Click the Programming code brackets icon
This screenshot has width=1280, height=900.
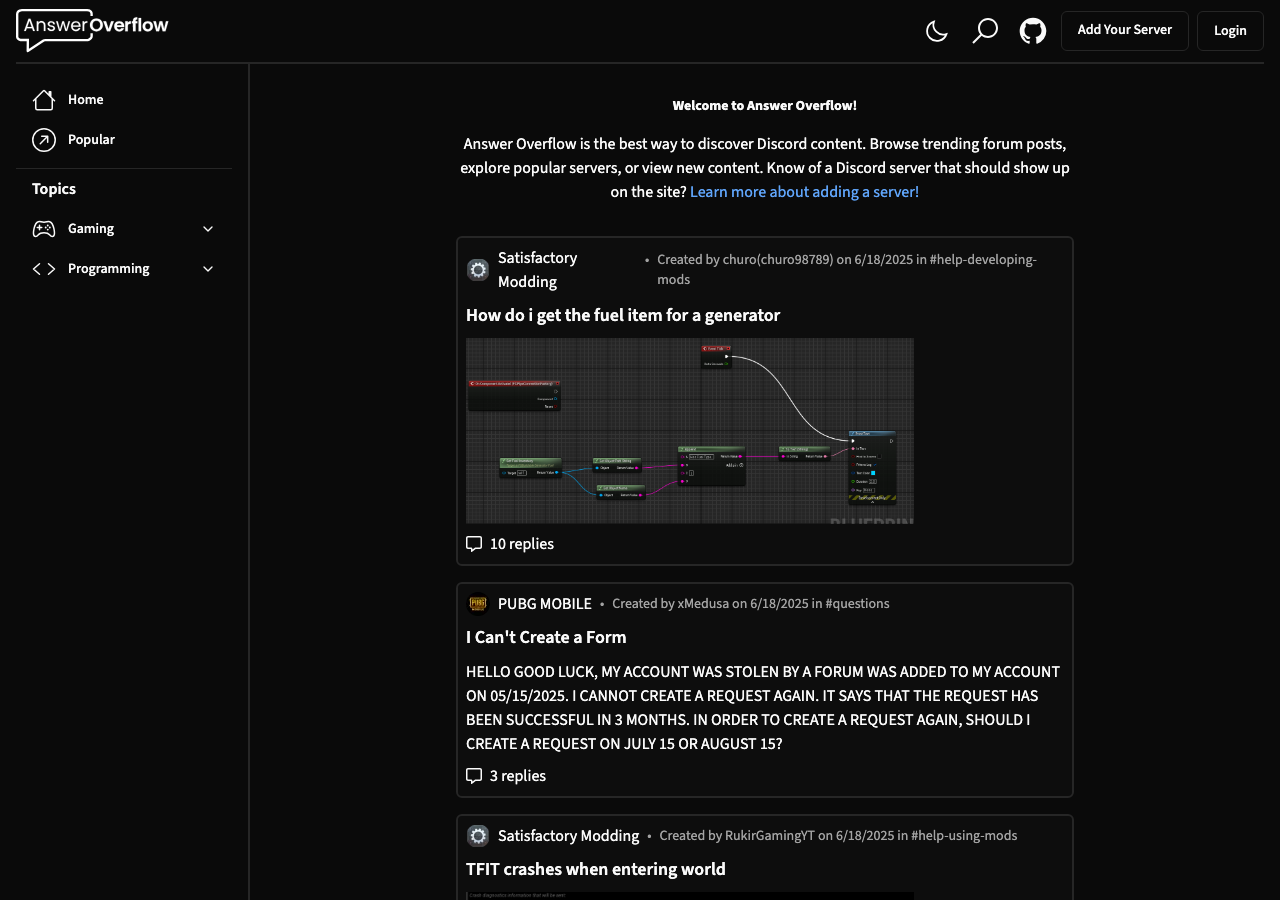[44, 269]
